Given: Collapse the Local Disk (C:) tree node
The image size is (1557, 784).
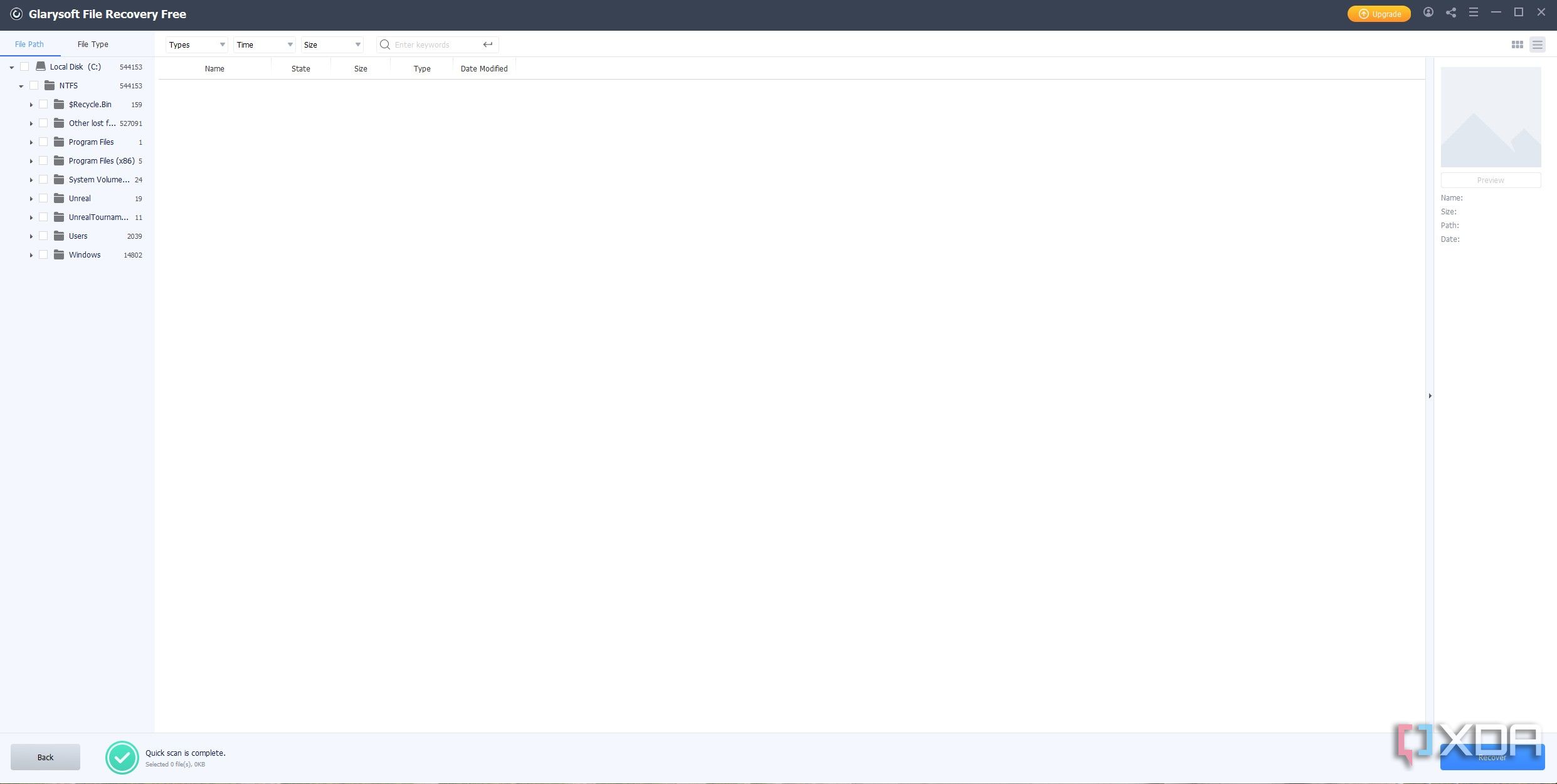Looking at the screenshot, I should 12,67.
